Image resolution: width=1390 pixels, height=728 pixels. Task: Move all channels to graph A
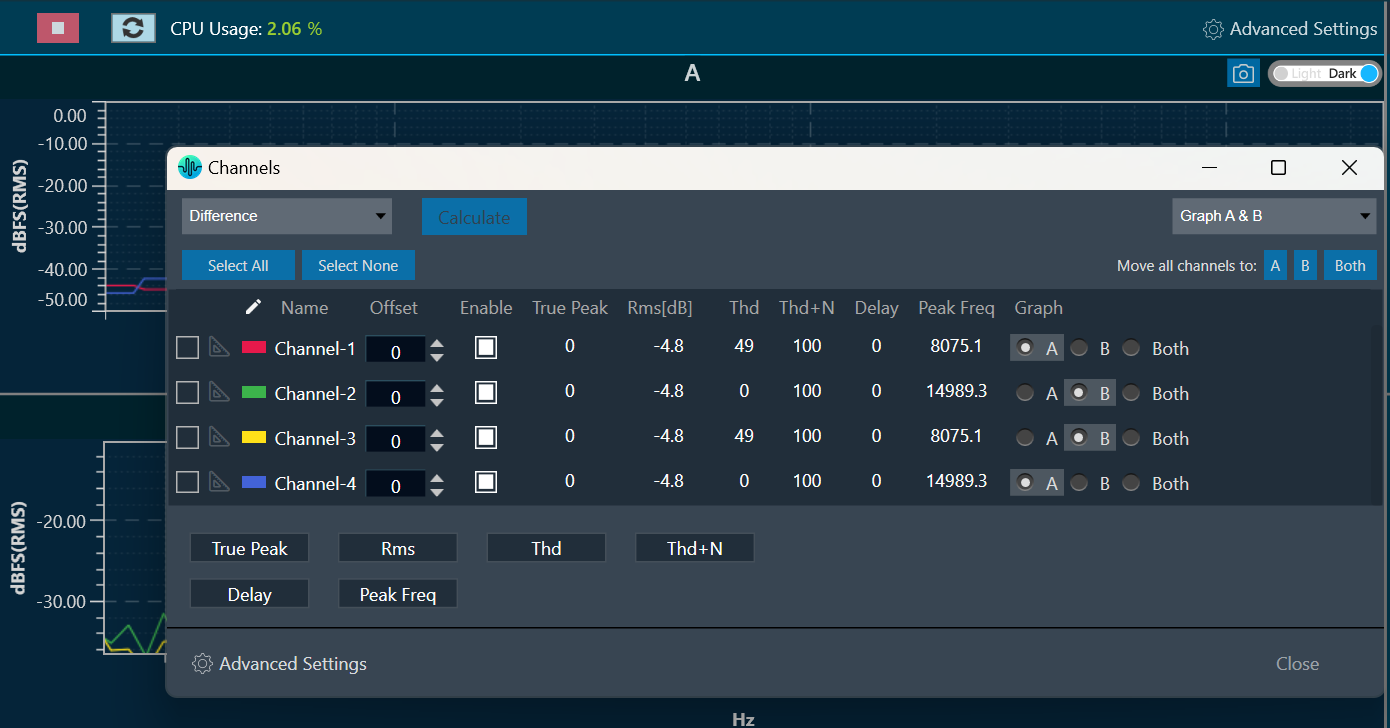pos(1275,265)
